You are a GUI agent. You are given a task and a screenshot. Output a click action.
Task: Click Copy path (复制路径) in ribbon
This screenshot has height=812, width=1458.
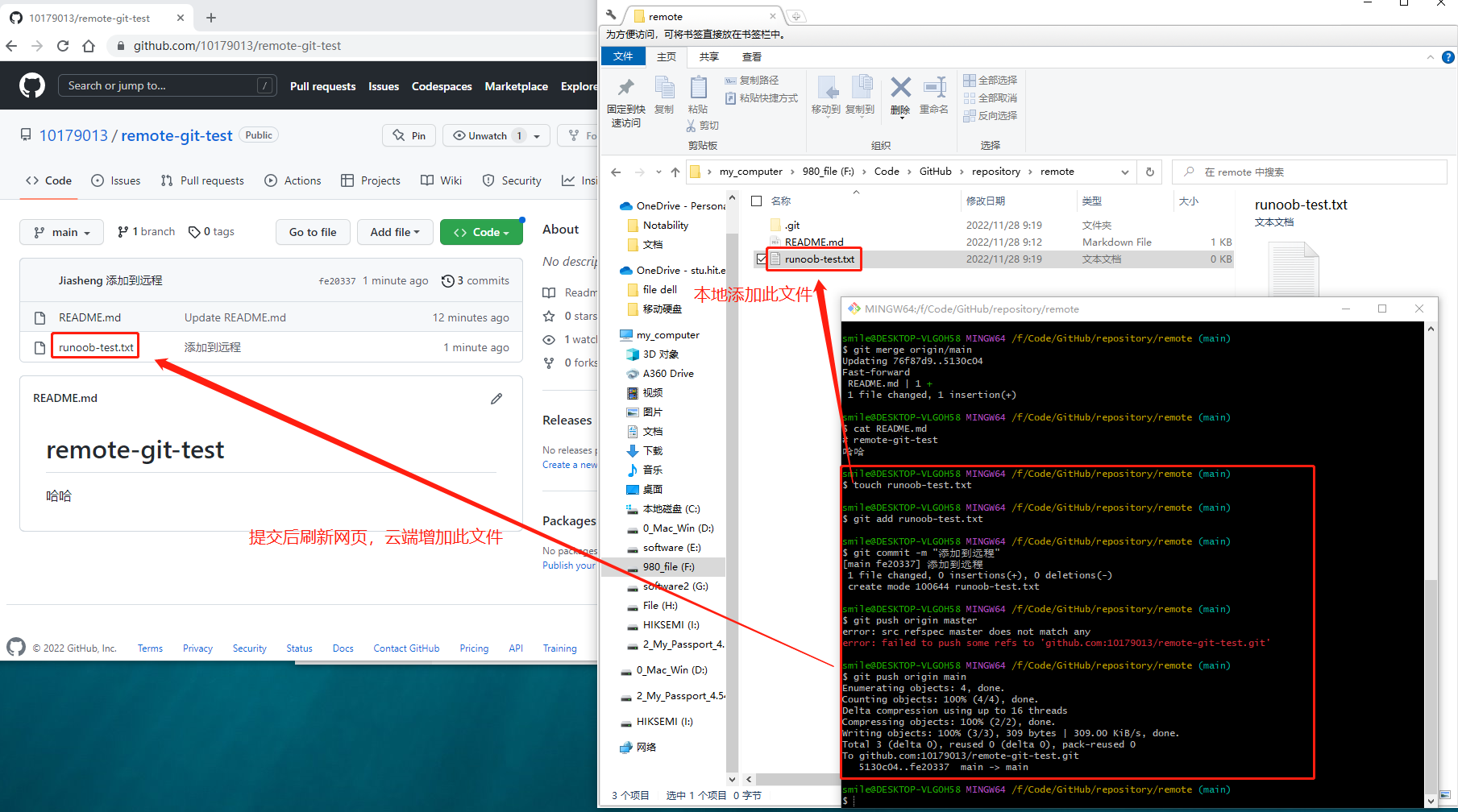[752, 81]
